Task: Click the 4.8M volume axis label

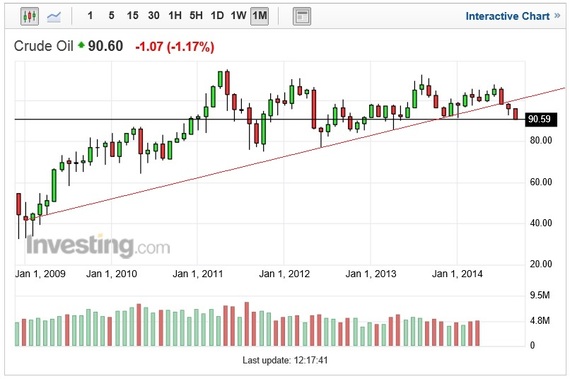Action: click(x=539, y=320)
